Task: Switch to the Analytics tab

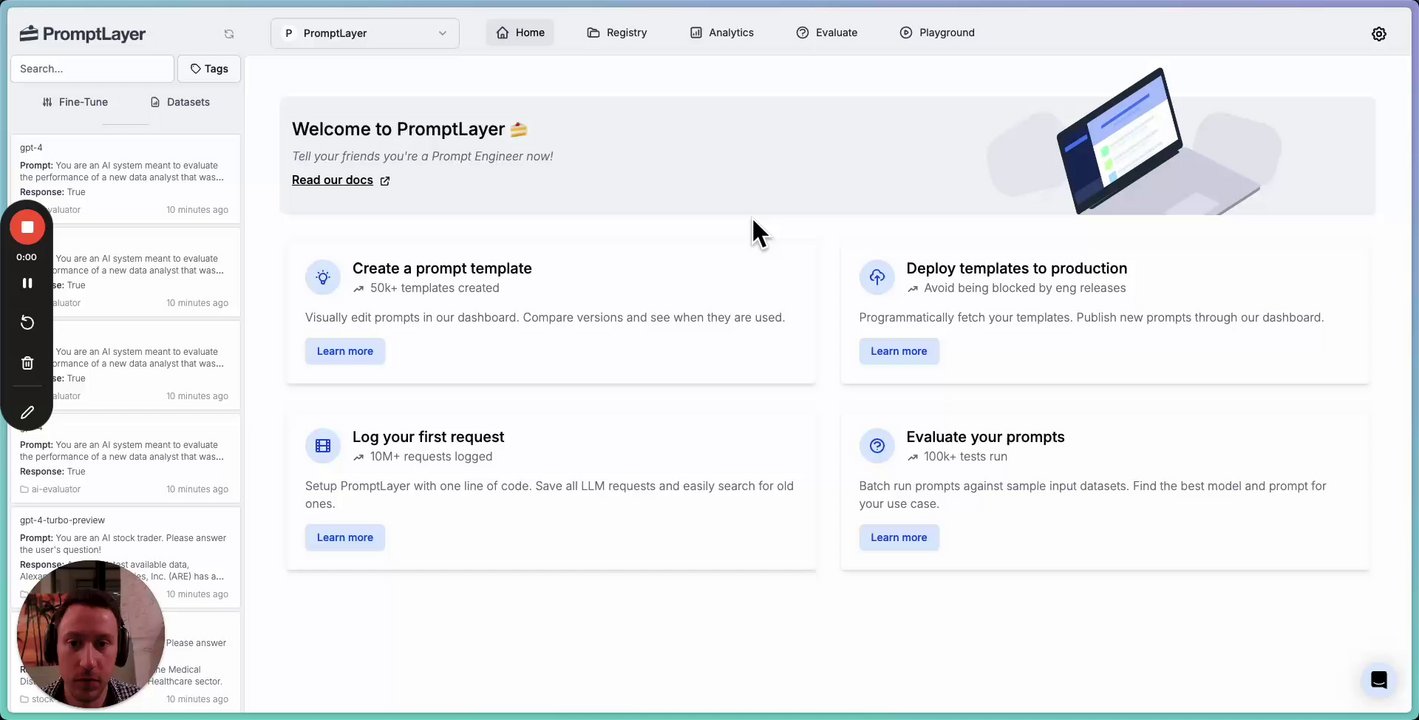Action: pyautogui.click(x=722, y=33)
